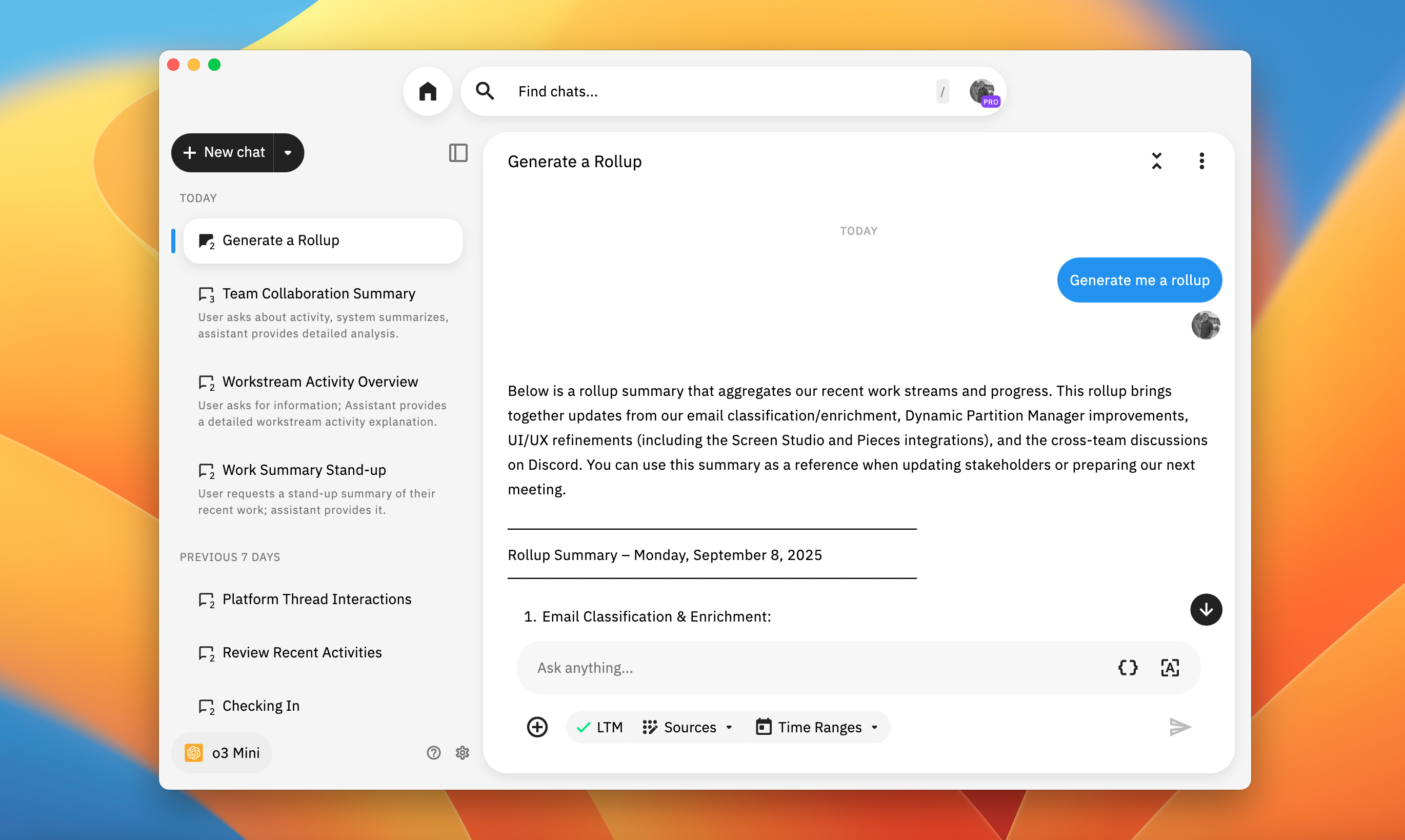Image resolution: width=1405 pixels, height=840 pixels.
Task: Open the help question mark icon
Action: click(x=433, y=752)
